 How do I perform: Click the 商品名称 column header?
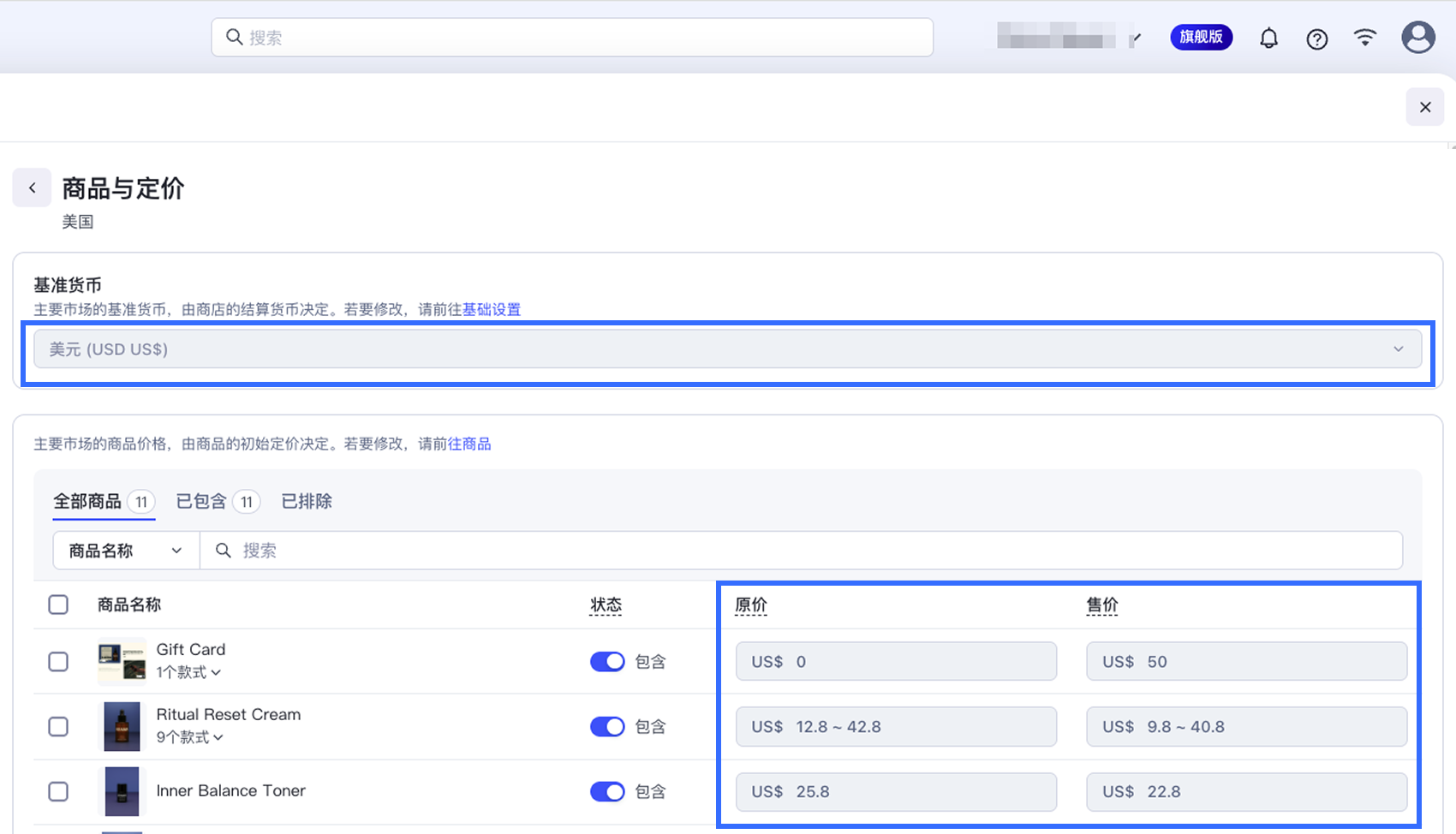pos(129,605)
